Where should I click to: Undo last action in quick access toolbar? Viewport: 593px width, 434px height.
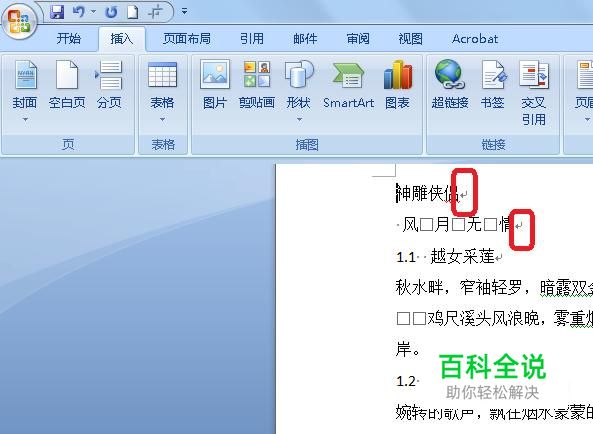(79, 12)
